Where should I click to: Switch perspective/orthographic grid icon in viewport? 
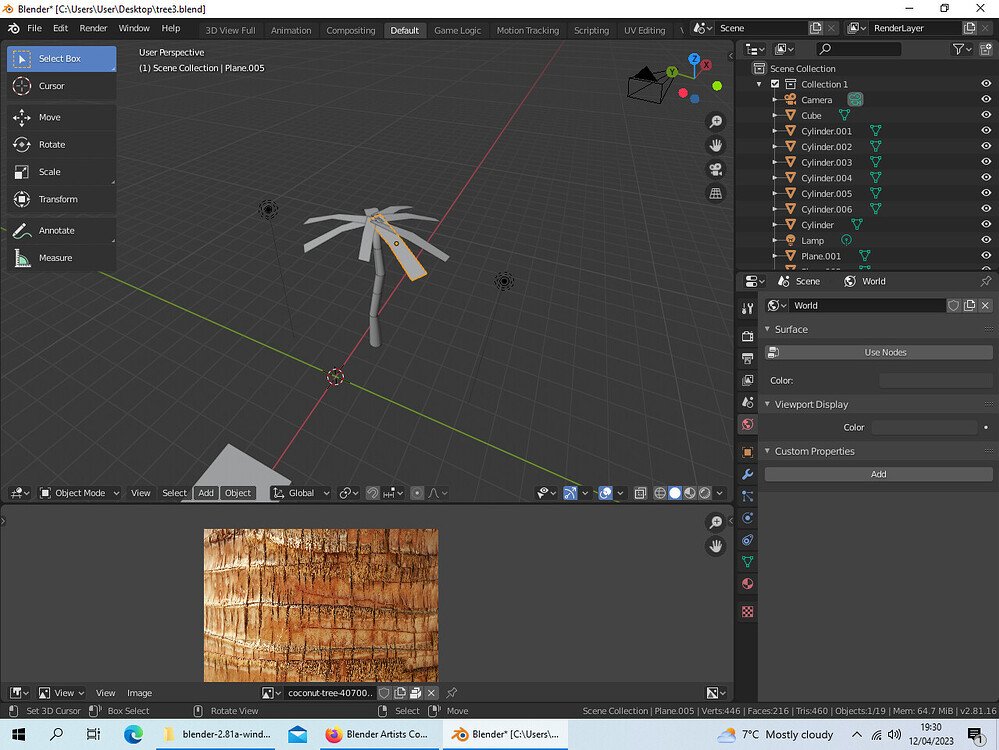716,194
